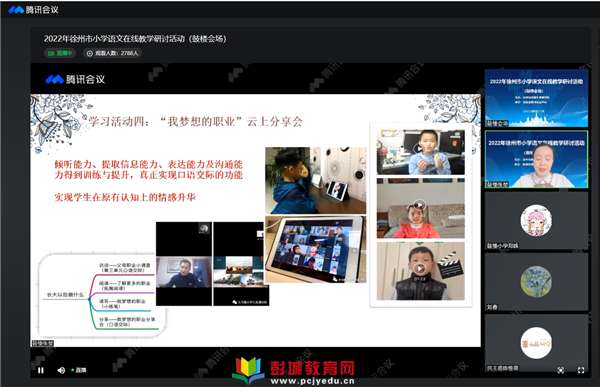Pause the live stream playback
Image resolution: width=600 pixels, height=387 pixels.
point(41,370)
